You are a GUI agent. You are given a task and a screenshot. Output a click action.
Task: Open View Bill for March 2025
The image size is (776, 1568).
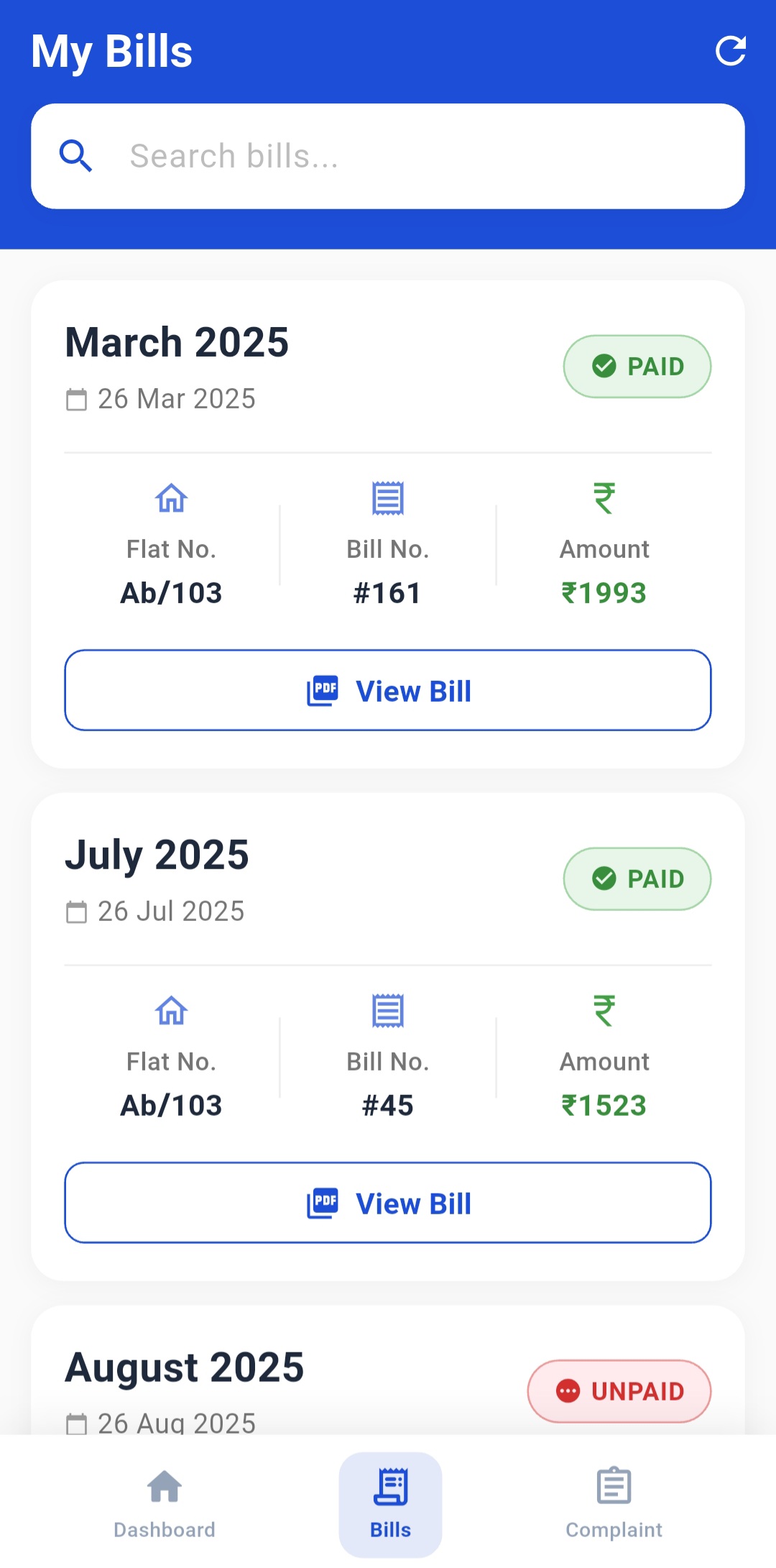click(x=388, y=690)
